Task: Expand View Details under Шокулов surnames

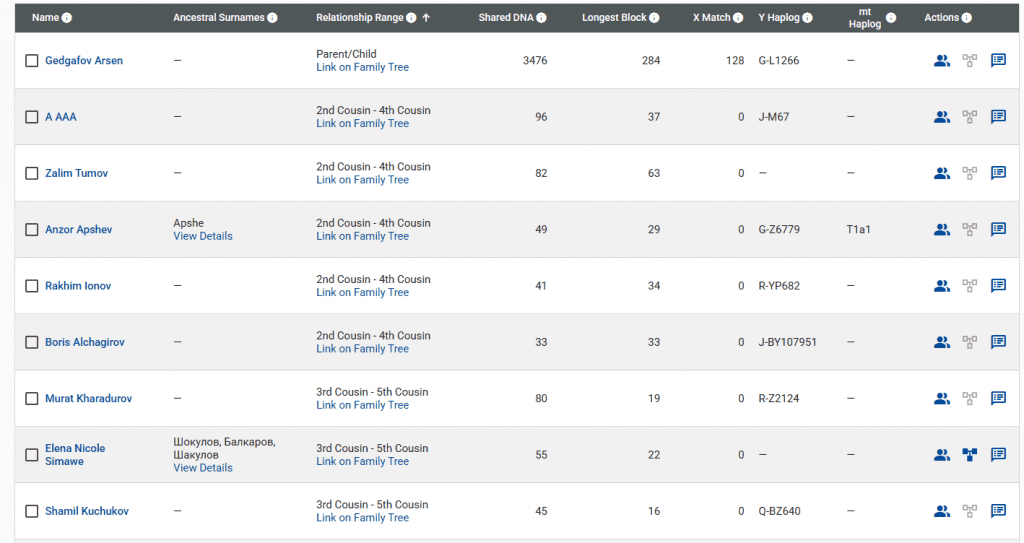Action: (x=202, y=468)
